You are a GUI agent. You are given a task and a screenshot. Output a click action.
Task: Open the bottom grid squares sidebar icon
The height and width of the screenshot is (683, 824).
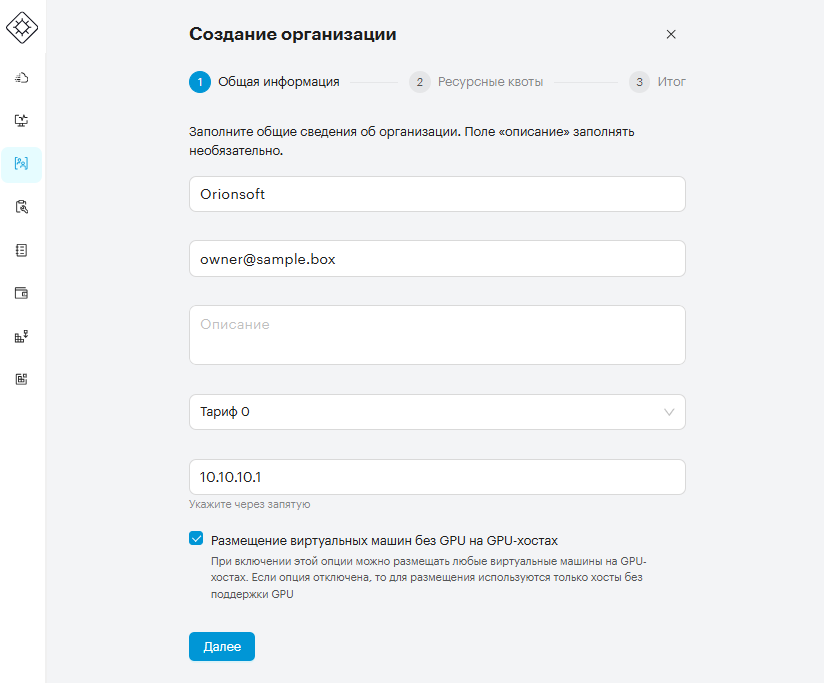point(22,379)
